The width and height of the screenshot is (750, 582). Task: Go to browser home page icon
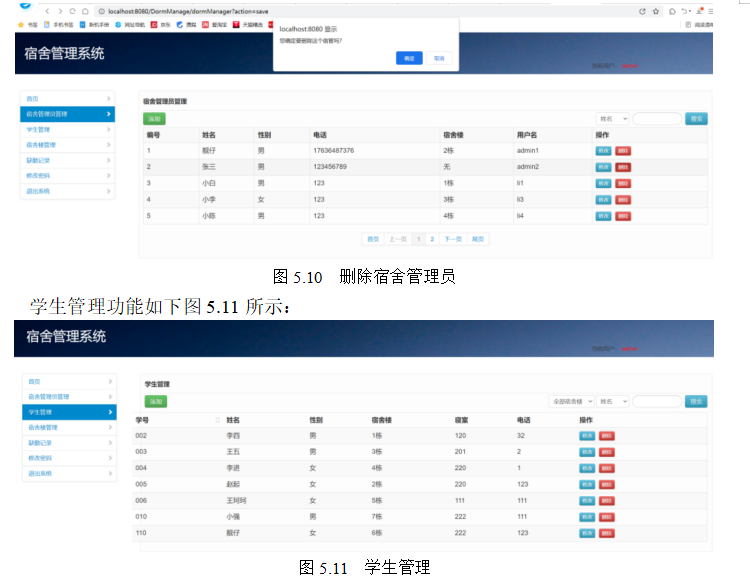click(85, 11)
